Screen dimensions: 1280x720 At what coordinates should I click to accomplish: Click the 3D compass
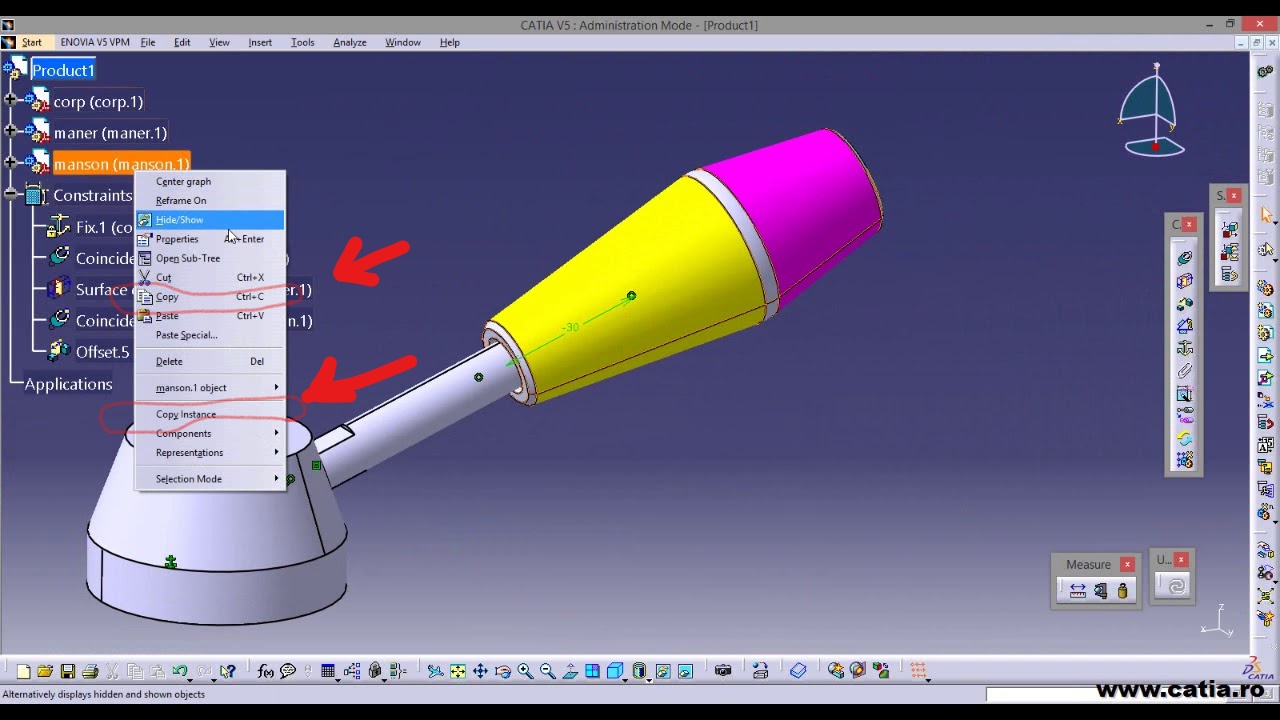click(x=1153, y=110)
